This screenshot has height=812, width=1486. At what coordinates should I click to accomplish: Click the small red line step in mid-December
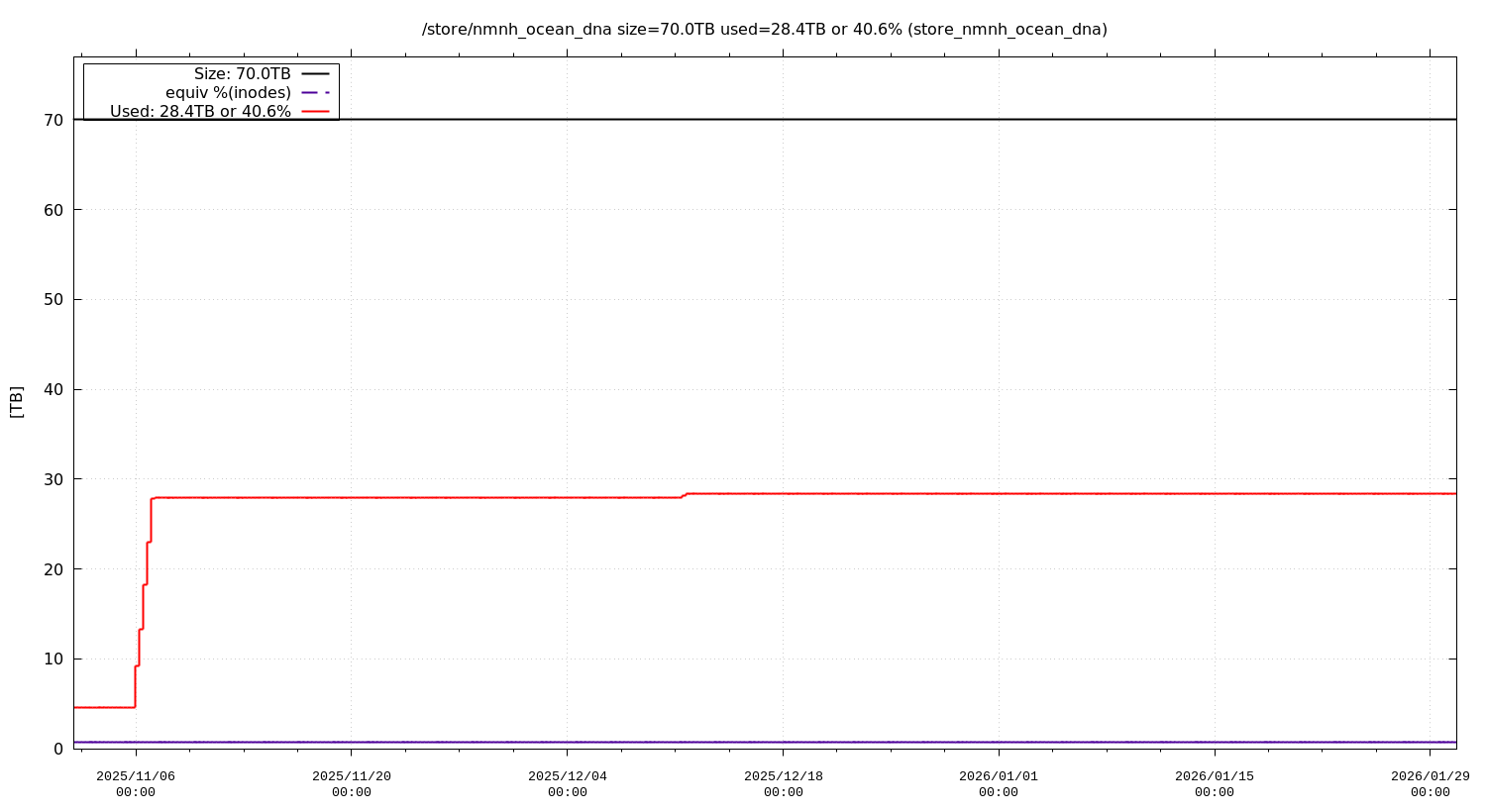pyautogui.click(x=685, y=495)
